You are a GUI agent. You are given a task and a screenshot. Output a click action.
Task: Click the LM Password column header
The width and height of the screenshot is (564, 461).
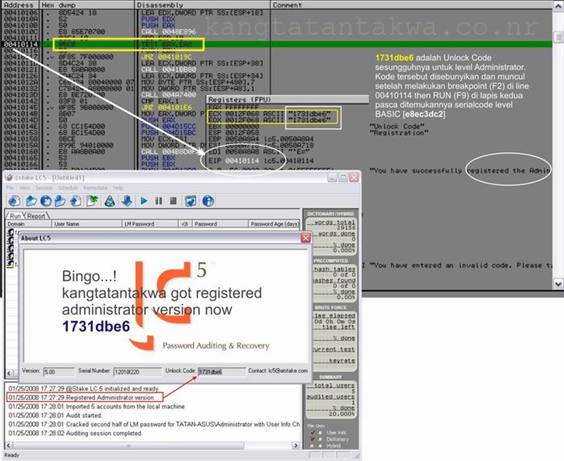point(150,224)
